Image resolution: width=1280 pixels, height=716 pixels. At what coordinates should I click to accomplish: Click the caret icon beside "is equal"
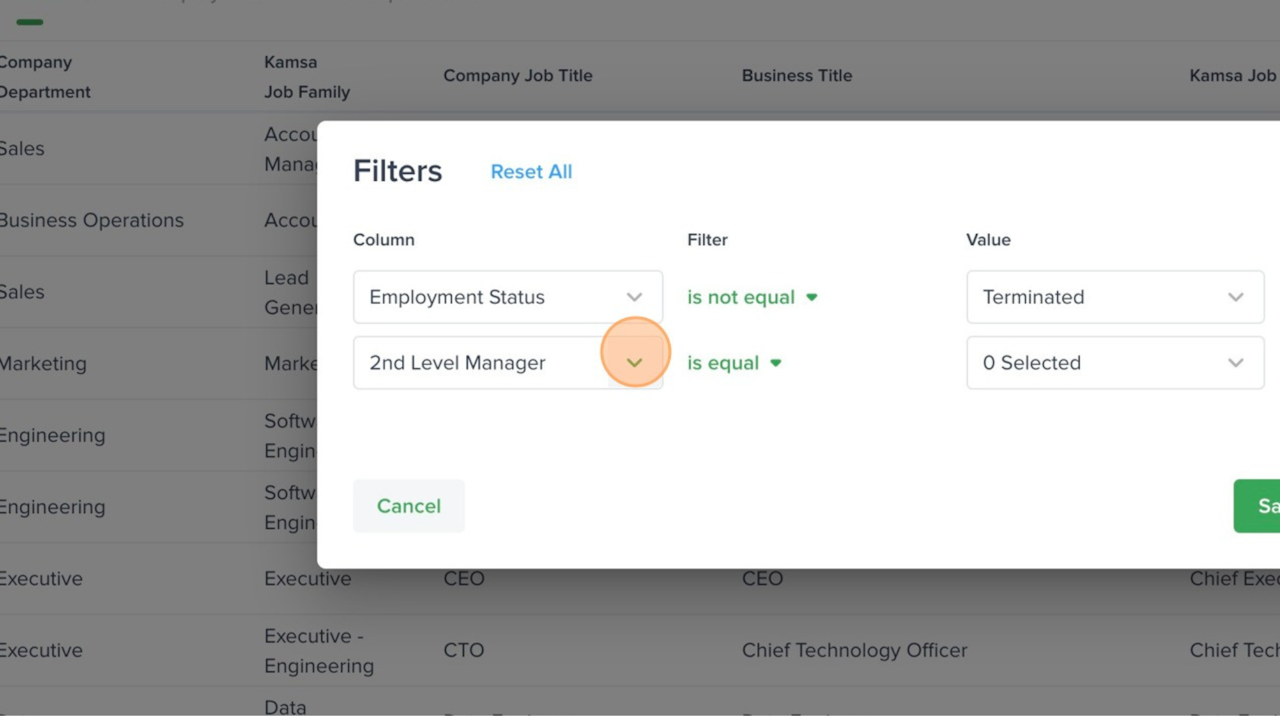point(776,363)
